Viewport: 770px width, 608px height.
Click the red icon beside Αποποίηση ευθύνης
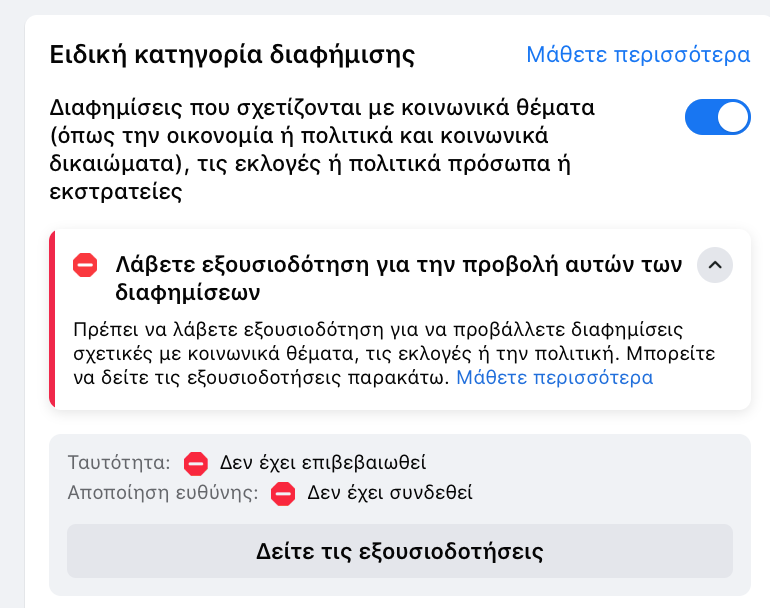(x=284, y=492)
